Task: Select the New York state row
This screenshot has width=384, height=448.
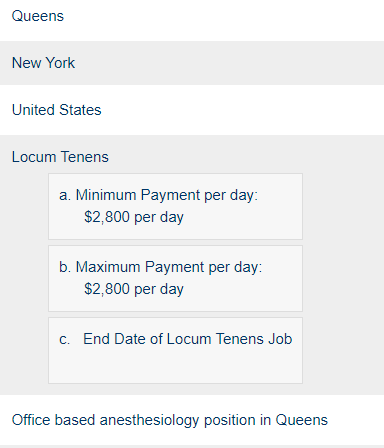Action: [x=192, y=63]
